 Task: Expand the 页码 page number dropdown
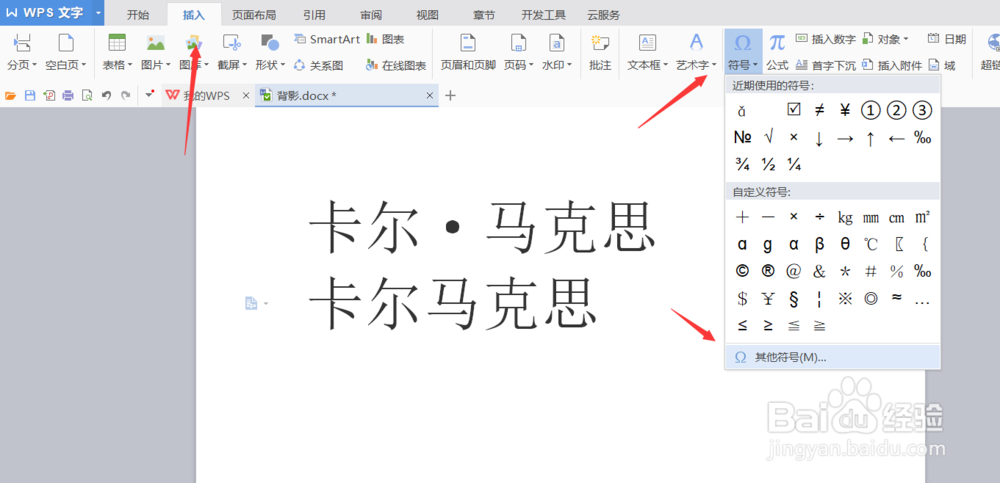pyautogui.click(x=531, y=65)
